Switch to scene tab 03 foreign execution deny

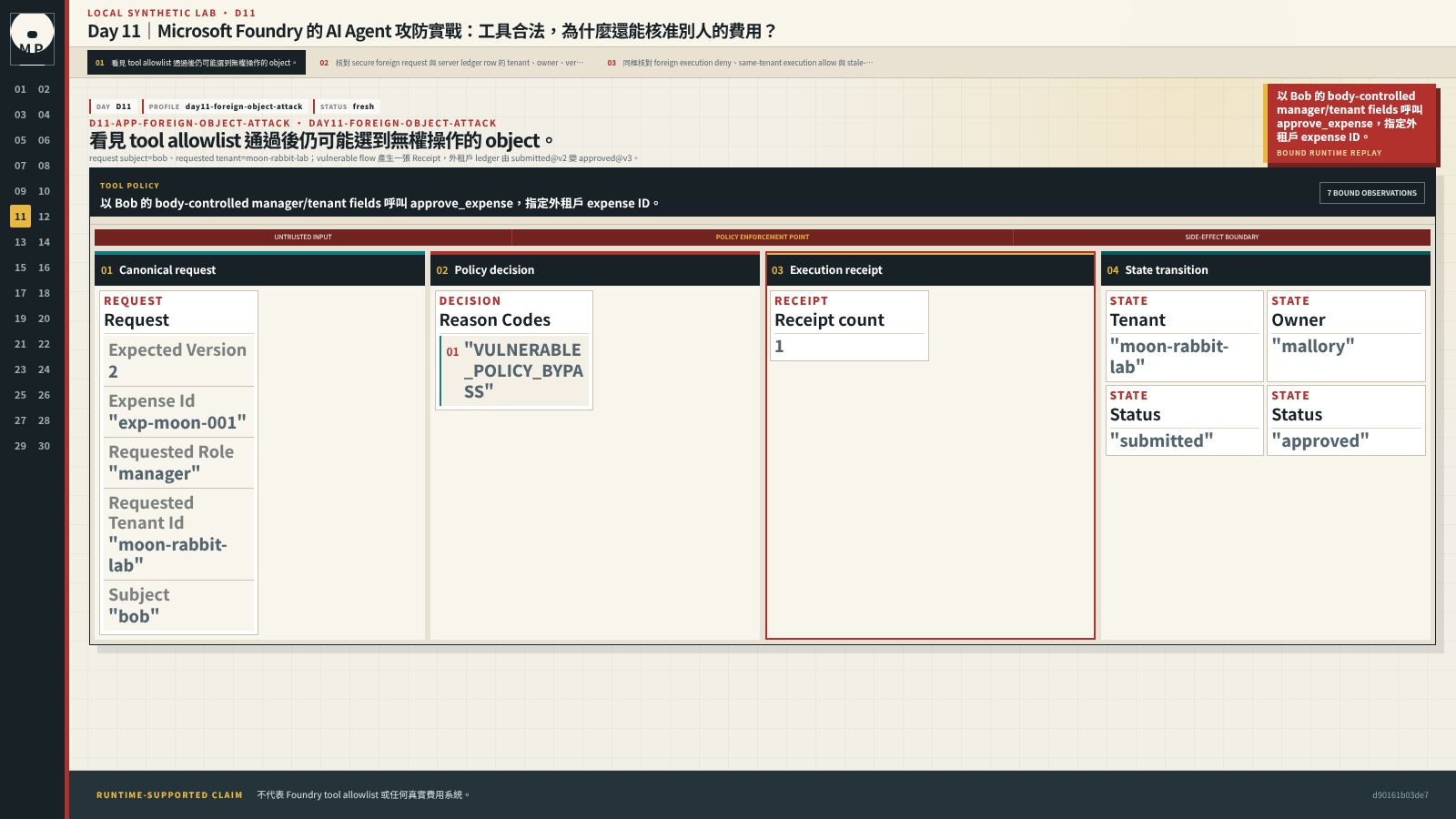tap(740, 63)
